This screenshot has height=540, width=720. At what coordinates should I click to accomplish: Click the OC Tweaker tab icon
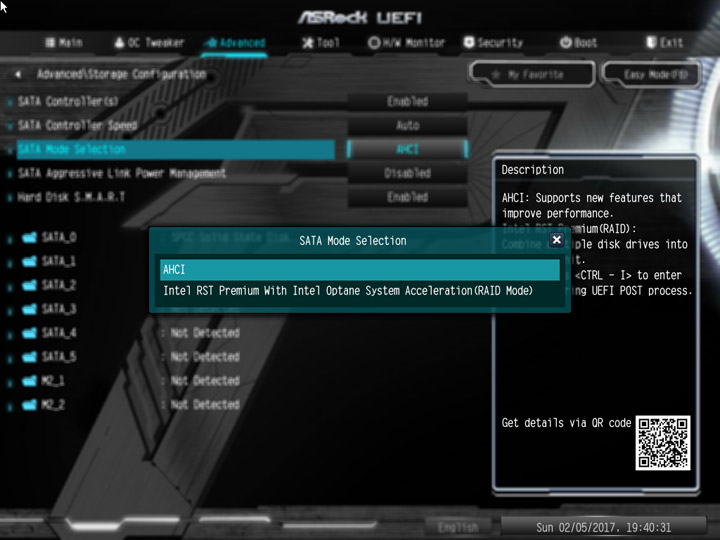pyautogui.click(x=119, y=43)
